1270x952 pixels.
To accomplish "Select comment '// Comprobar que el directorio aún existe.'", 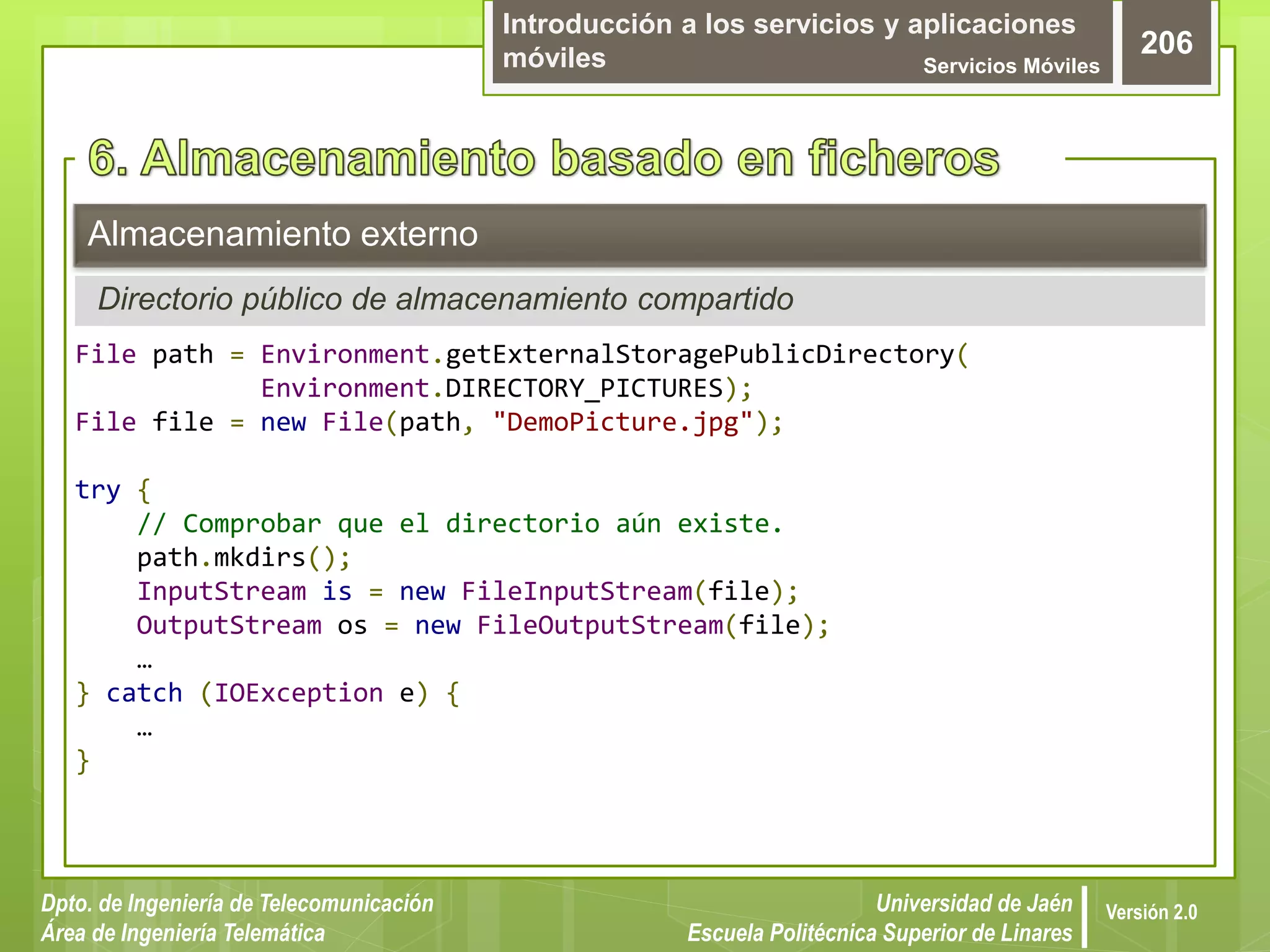I will pyautogui.click(x=460, y=524).
